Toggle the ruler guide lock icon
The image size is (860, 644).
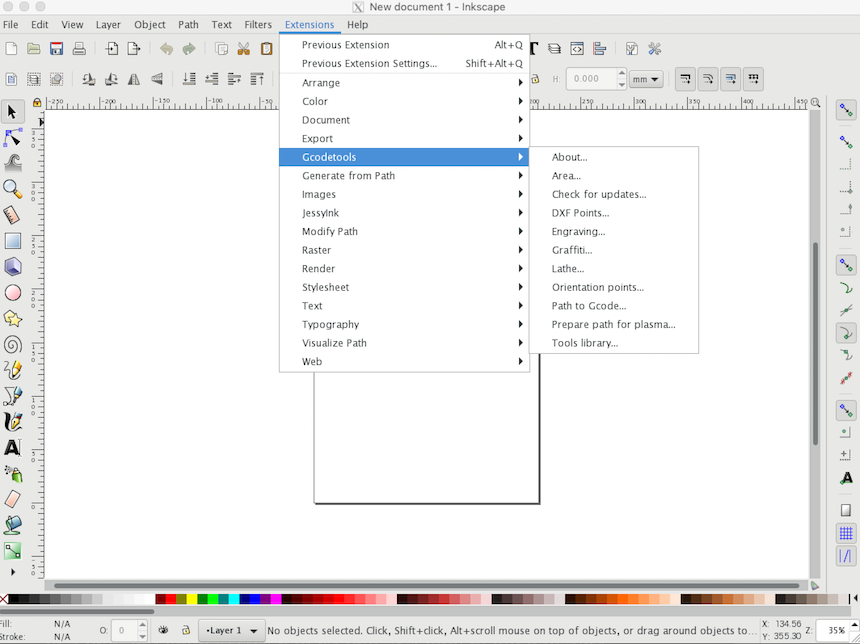[x=37, y=103]
